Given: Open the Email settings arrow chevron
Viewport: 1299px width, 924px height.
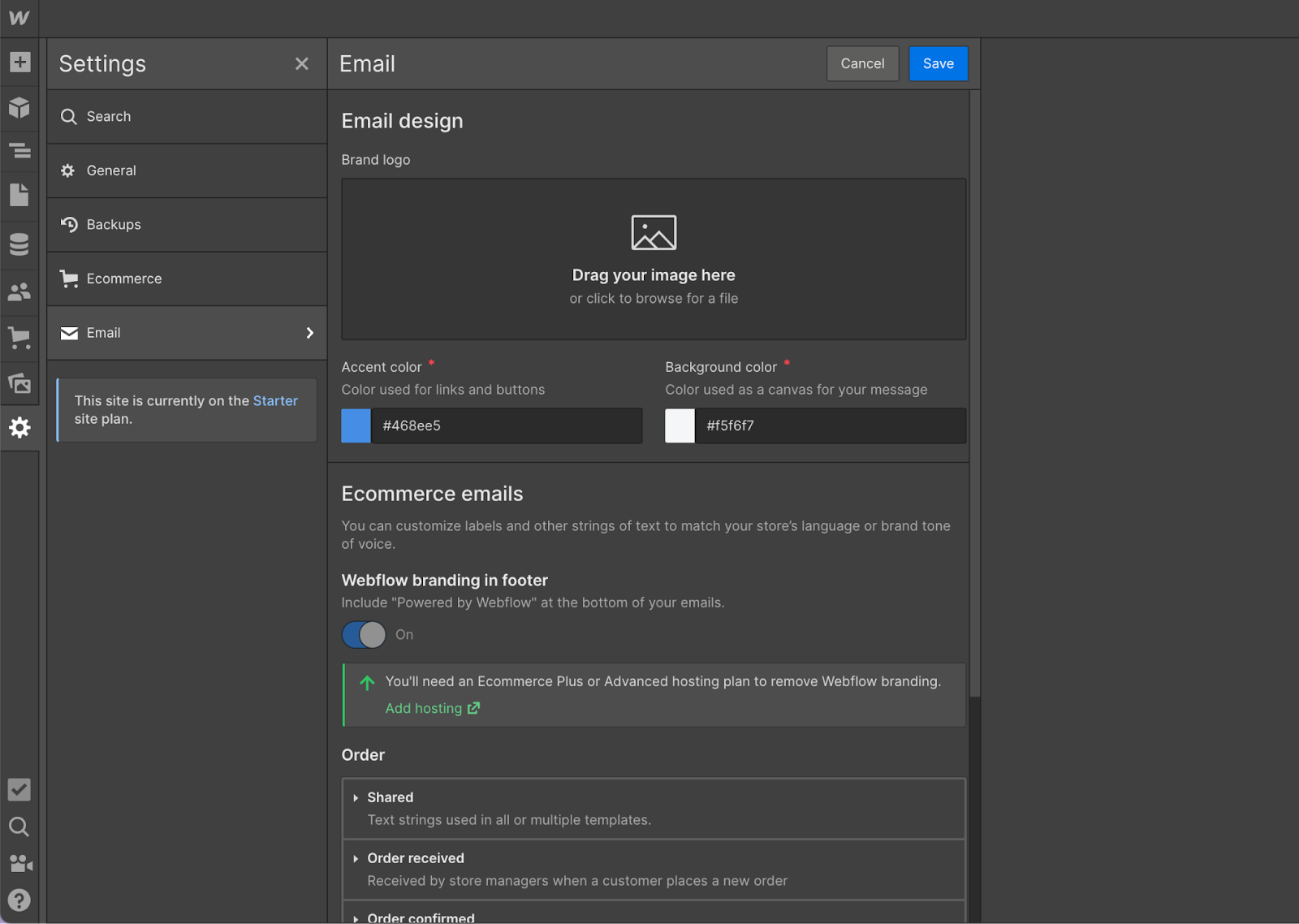Looking at the screenshot, I should click(309, 333).
